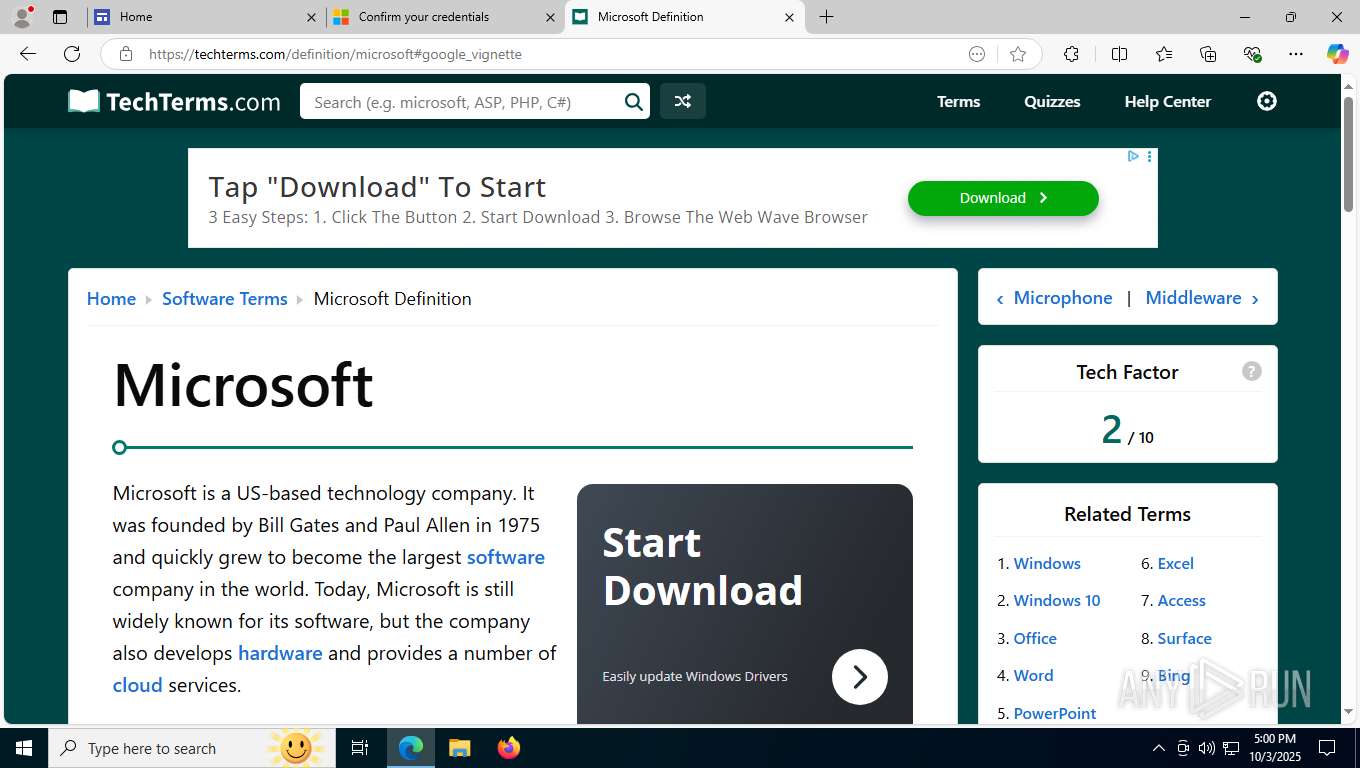Click the Edge profile avatar icon
Viewport: 1360px width, 768px height.
click(21, 17)
